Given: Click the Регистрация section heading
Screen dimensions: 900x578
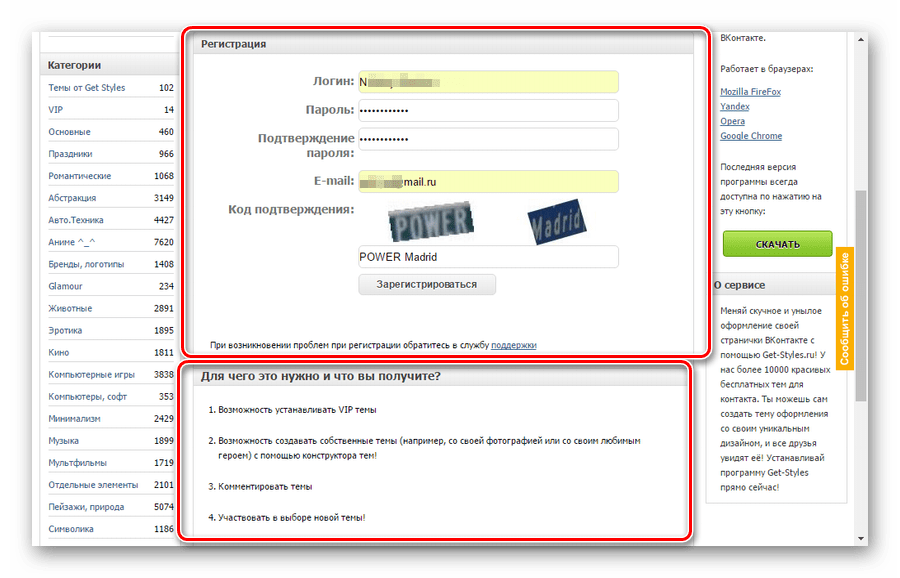Looking at the screenshot, I should click(234, 44).
